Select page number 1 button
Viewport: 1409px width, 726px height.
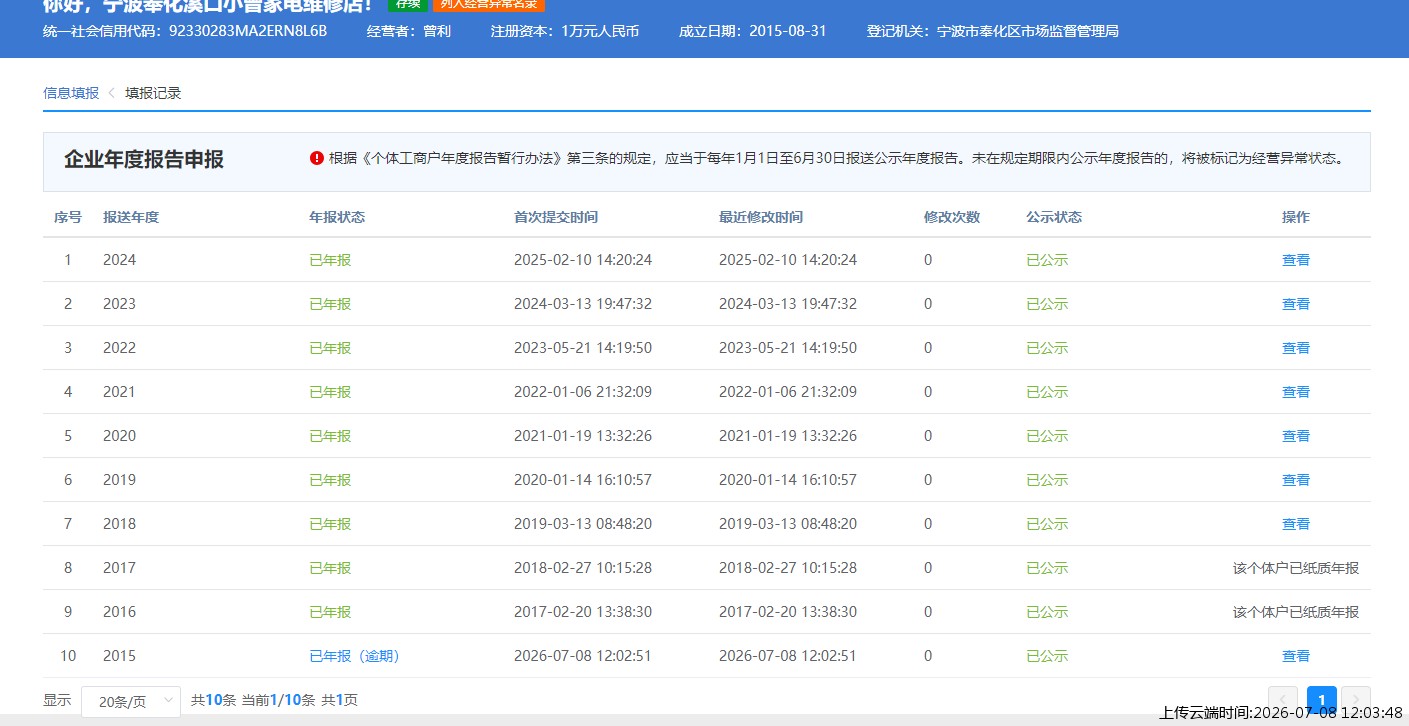point(1322,700)
